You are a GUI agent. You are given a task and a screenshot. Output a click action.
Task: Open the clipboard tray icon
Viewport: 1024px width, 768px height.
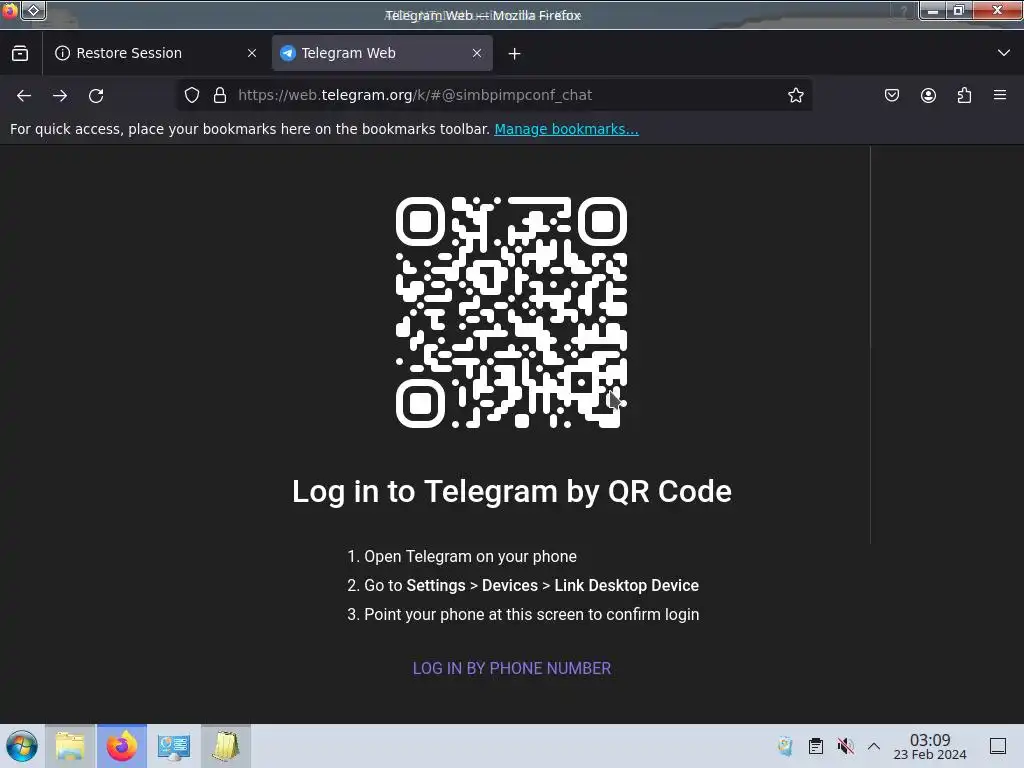click(816, 746)
